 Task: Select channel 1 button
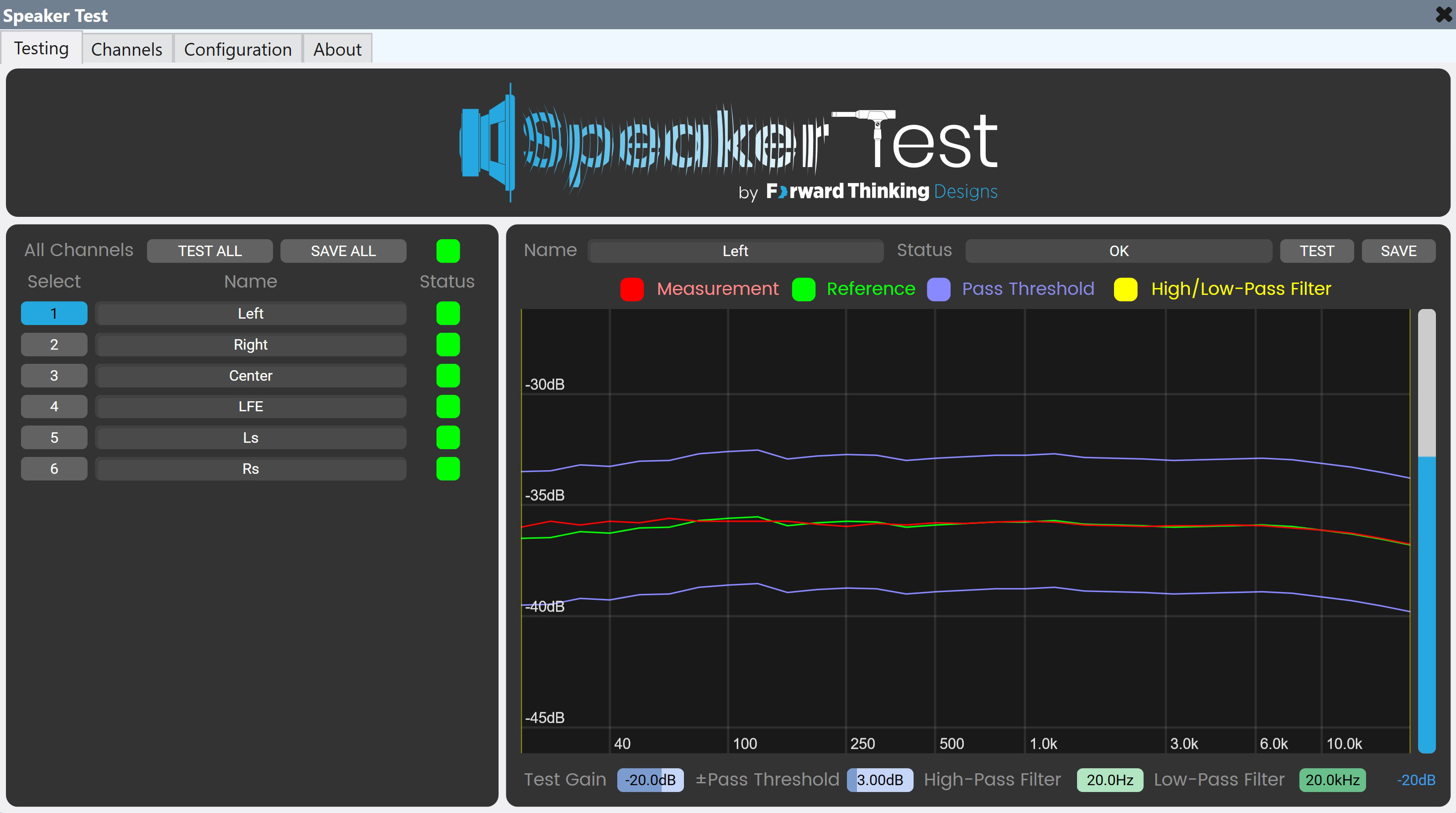click(54, 314)
